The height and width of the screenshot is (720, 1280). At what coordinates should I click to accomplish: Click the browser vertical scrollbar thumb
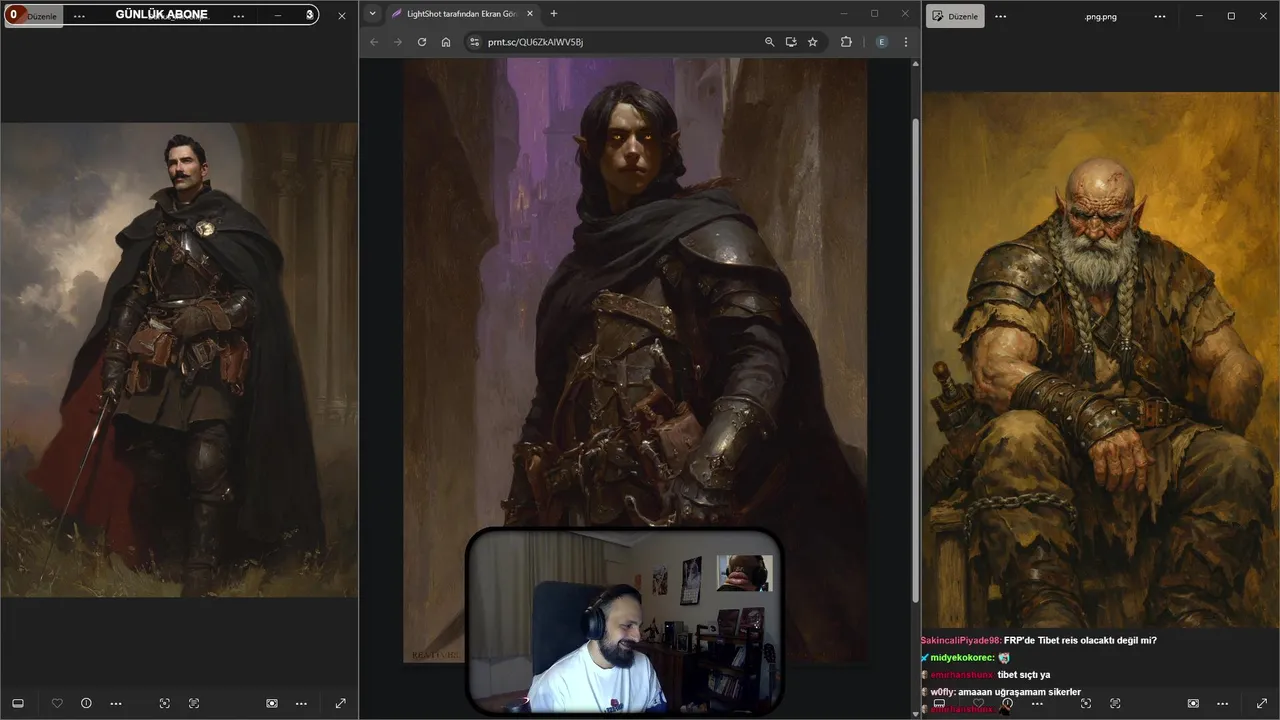(915, 360)
